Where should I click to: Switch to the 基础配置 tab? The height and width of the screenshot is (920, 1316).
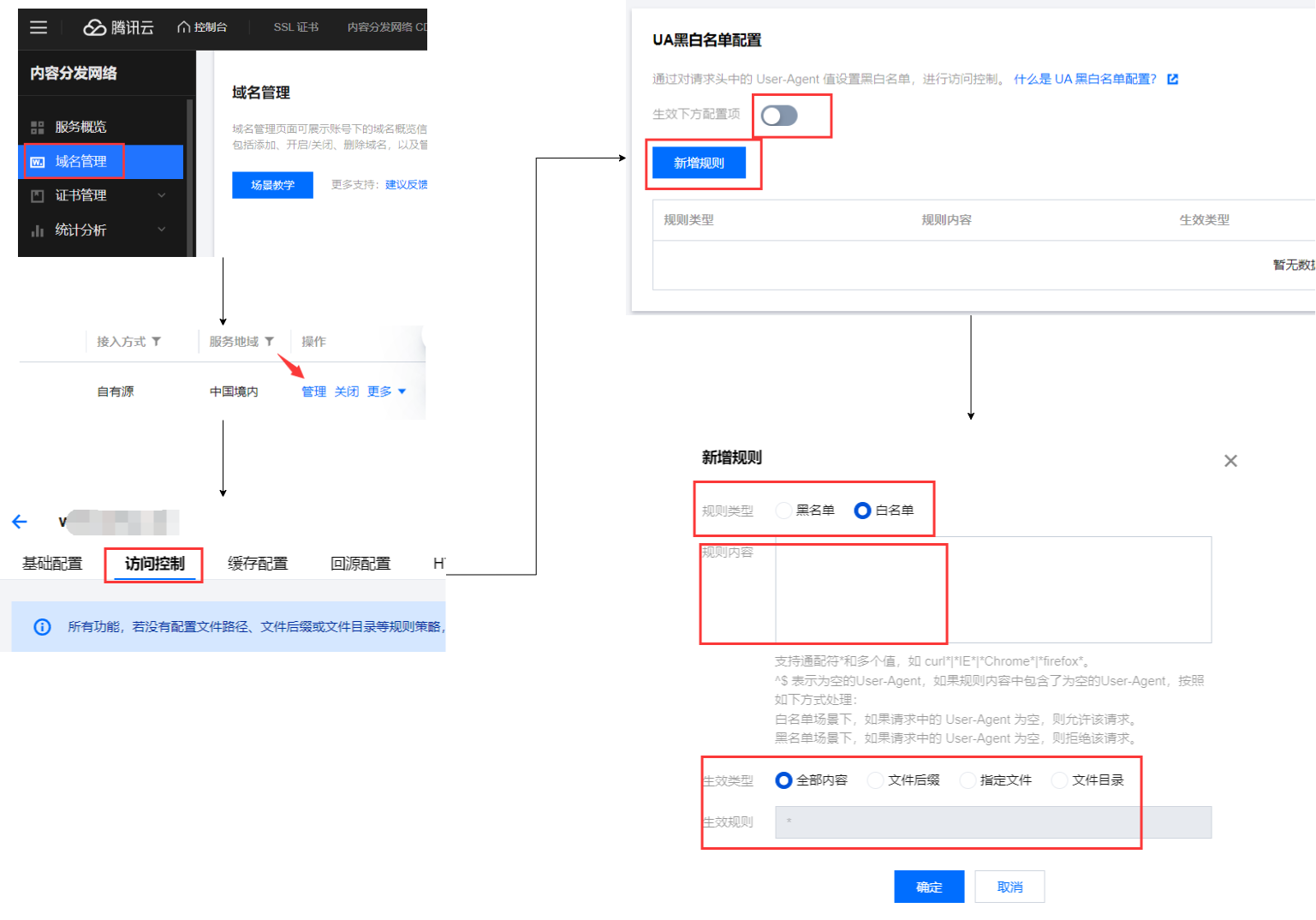pos(52,564)
